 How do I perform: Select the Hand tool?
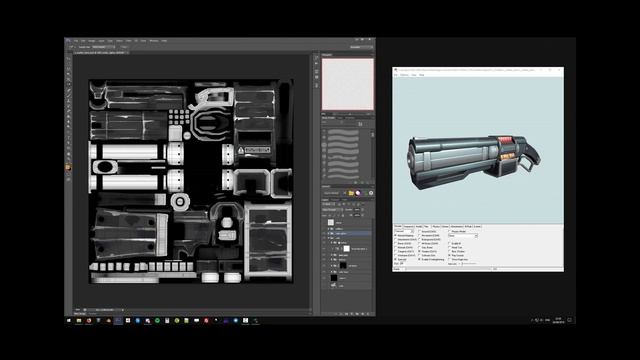coord(68,154)
